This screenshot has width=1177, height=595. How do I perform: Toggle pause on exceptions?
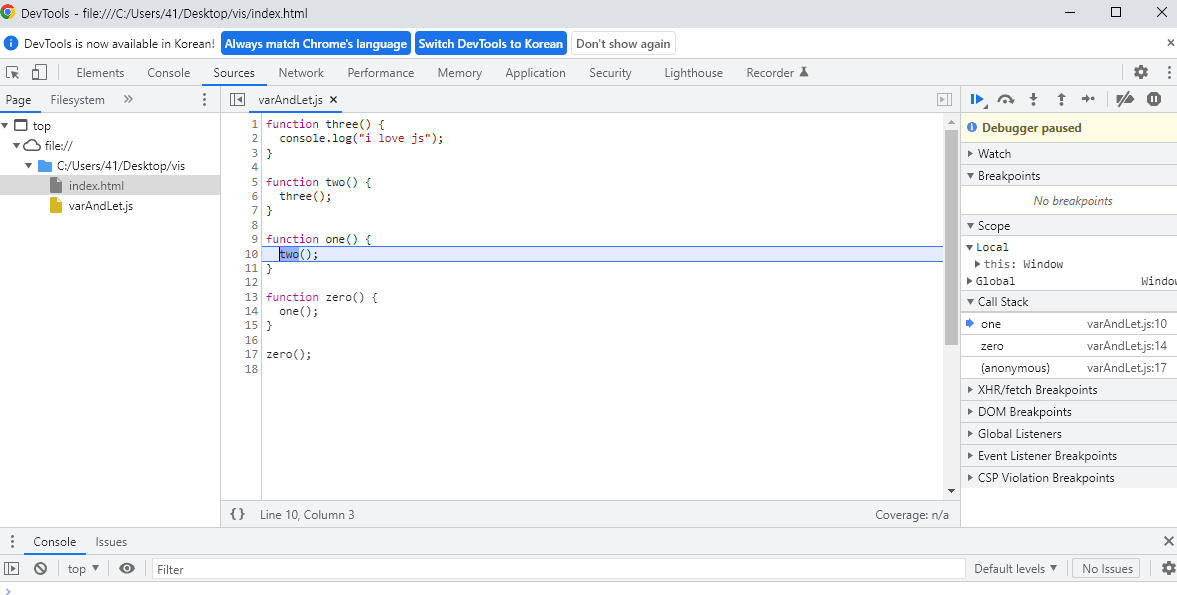(1154, 99)
